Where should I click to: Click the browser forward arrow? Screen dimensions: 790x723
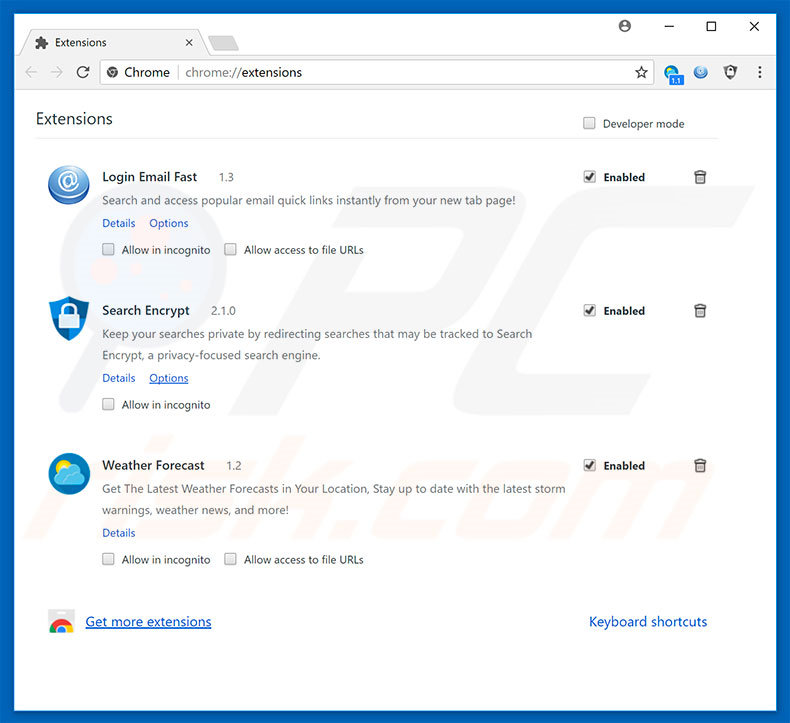pyautogui.click(x=57, y=73)
